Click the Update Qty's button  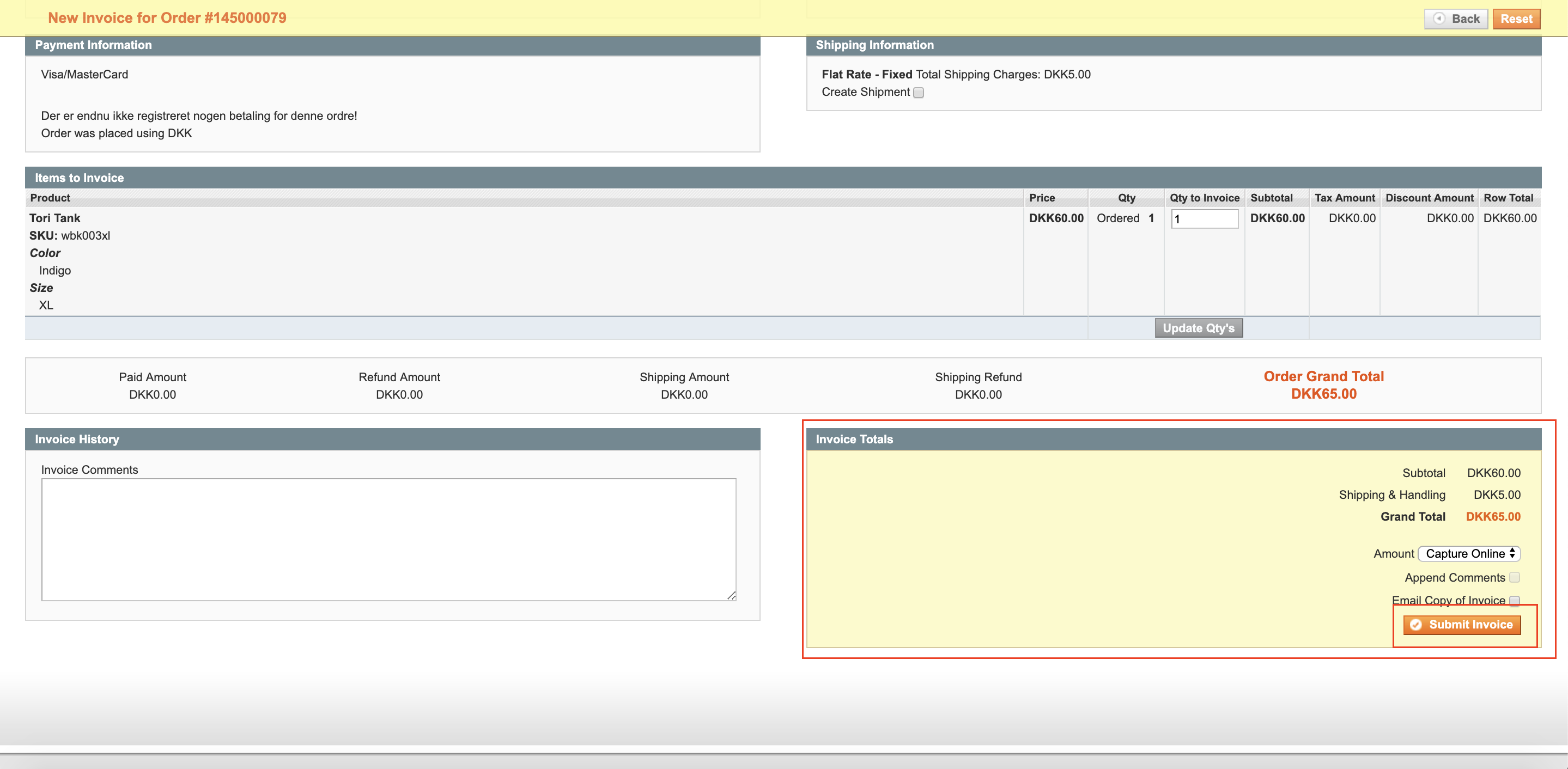[x=1199, y=328]
